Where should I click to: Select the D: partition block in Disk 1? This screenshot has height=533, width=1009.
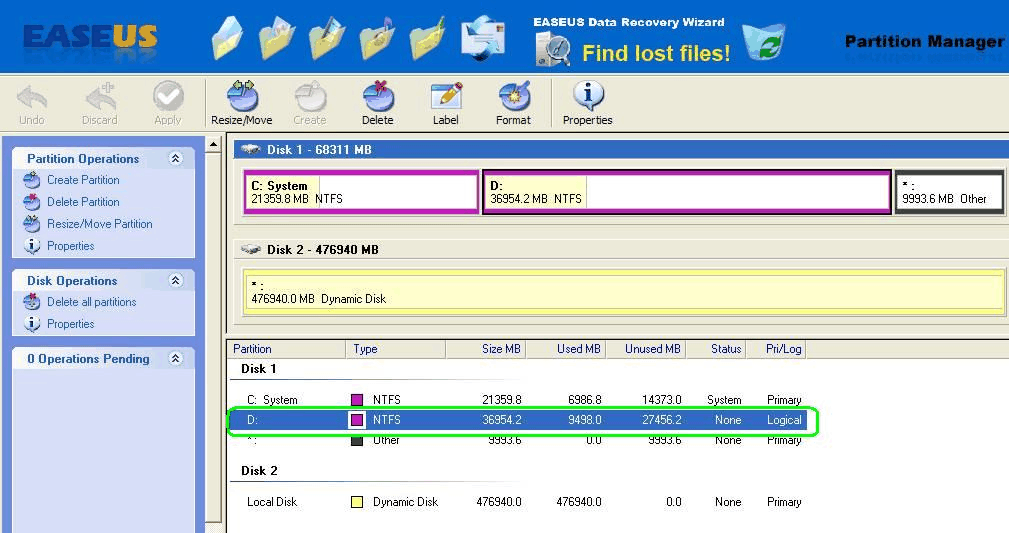coord(687,192)
